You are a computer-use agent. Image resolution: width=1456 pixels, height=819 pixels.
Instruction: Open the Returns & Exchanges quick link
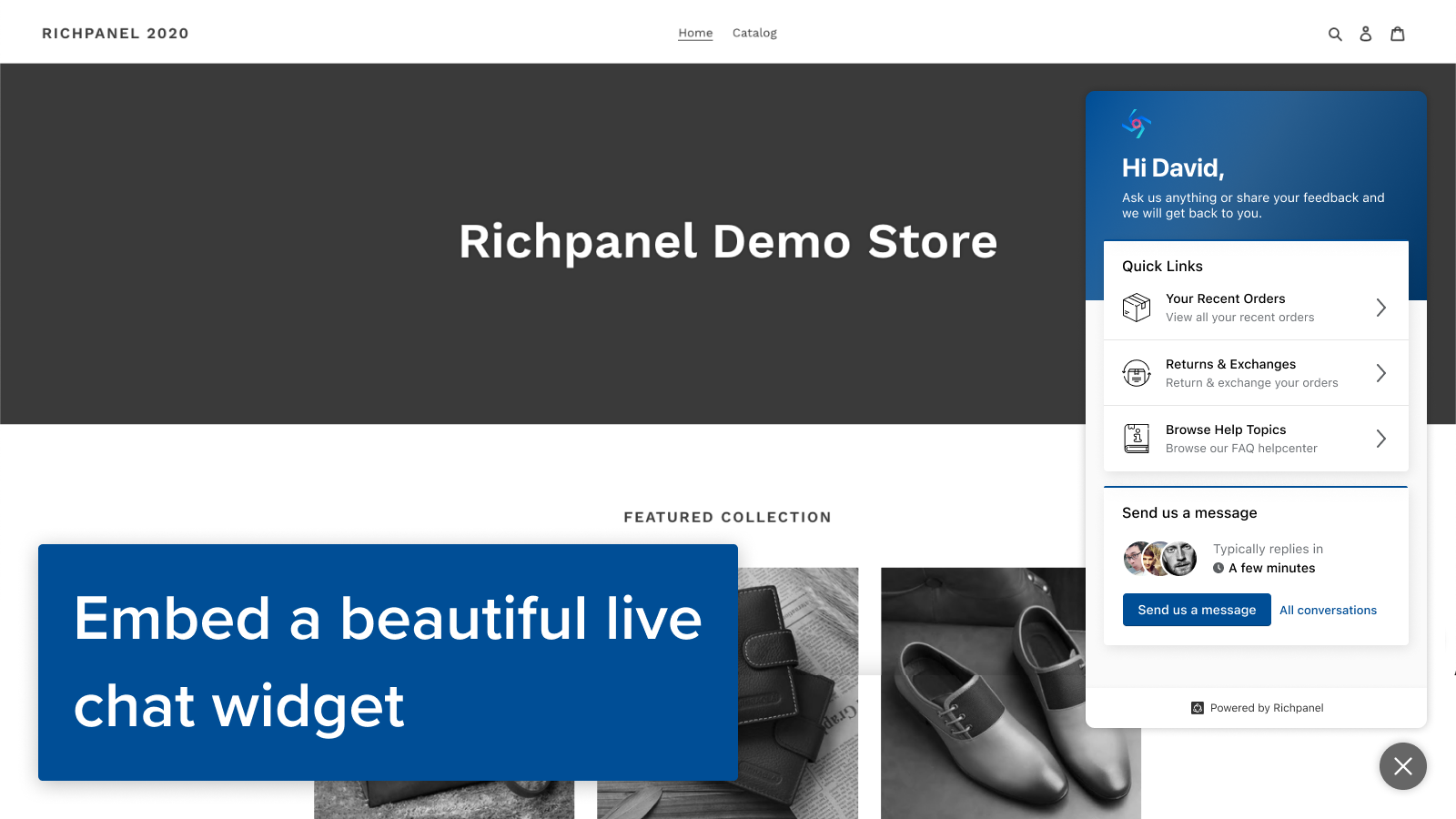1256,373
